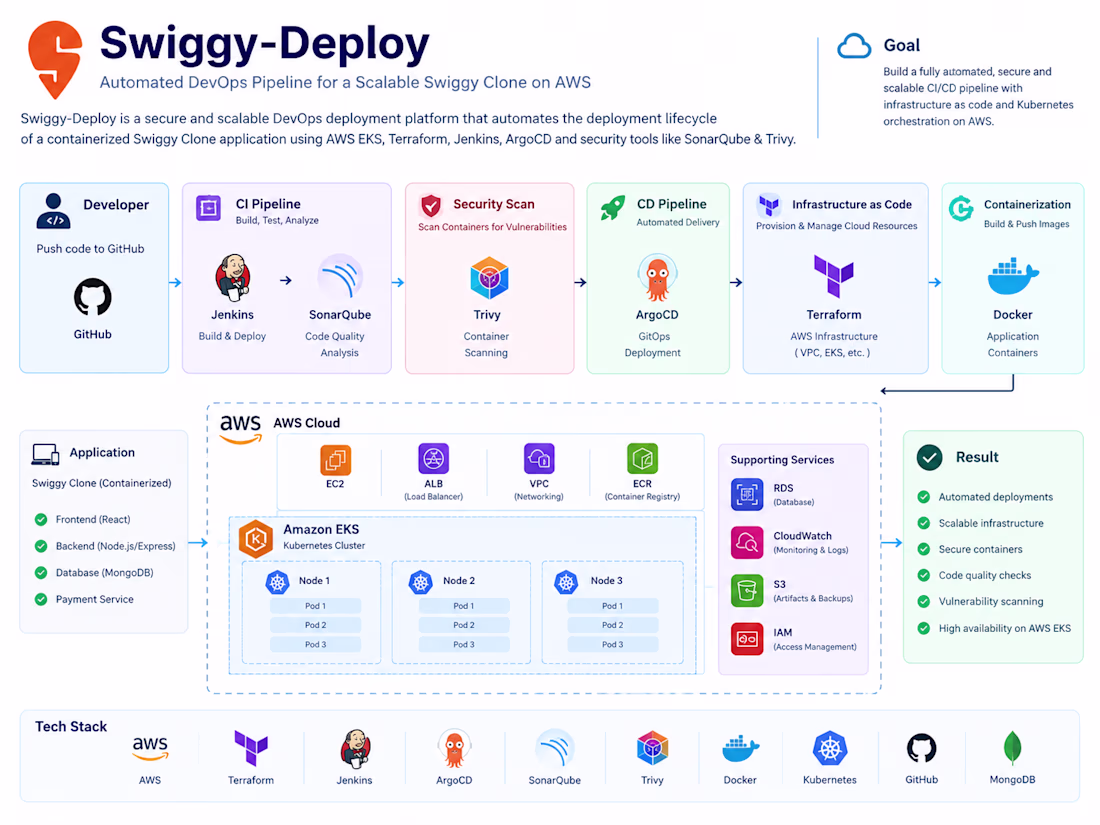This screenshot has width=1100, height=825.
Task: Click the cloud icon beside Goal
Action: coord(854,46)
